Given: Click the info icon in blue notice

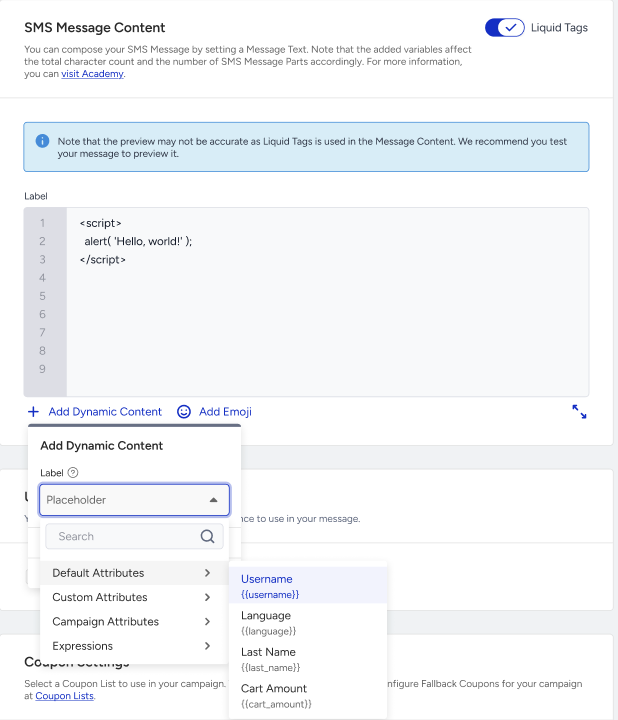Looking at the screenshot, I should (42, 141).
